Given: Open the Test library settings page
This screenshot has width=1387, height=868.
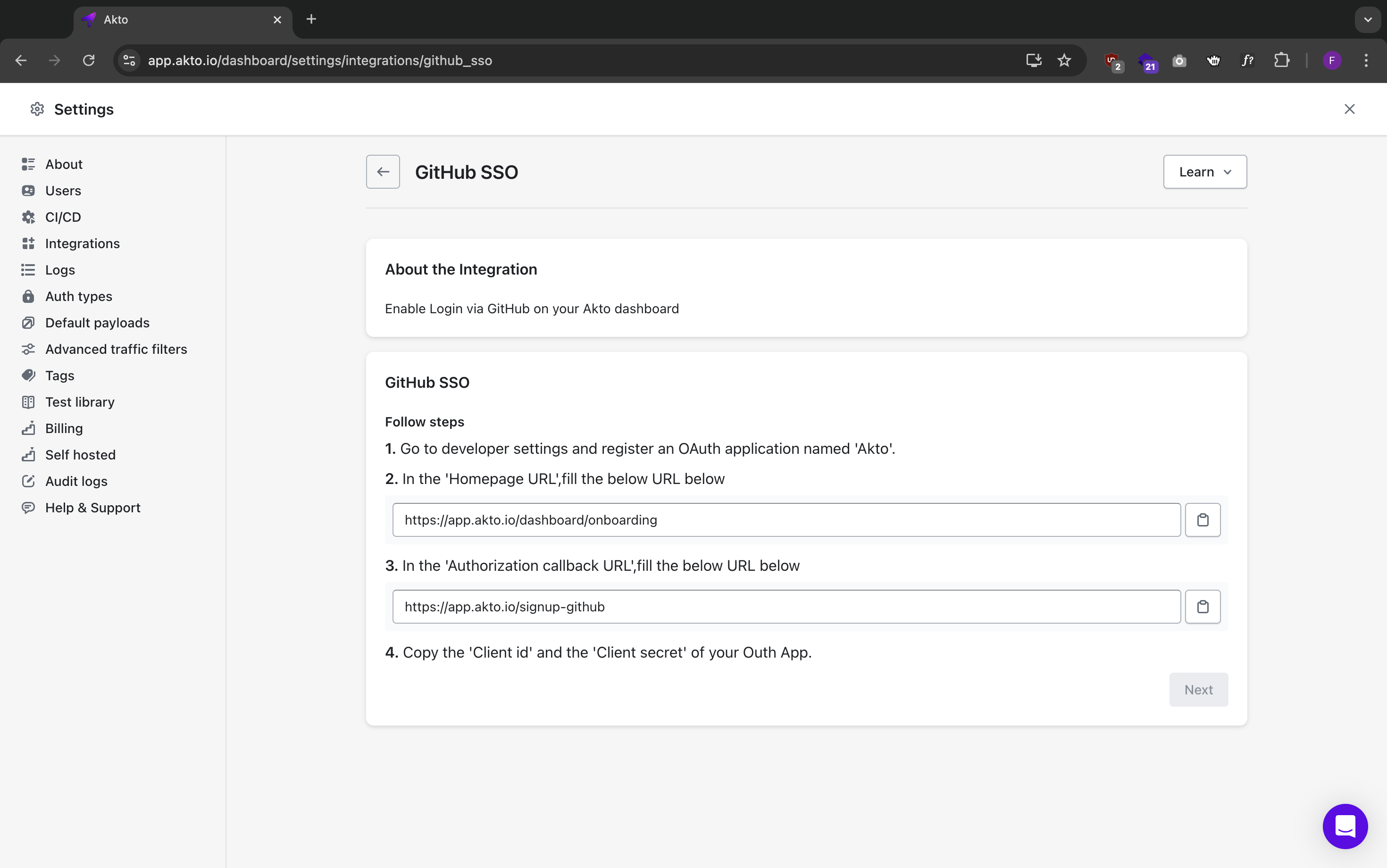Looking at the screenshot, I should pos(80,402).
